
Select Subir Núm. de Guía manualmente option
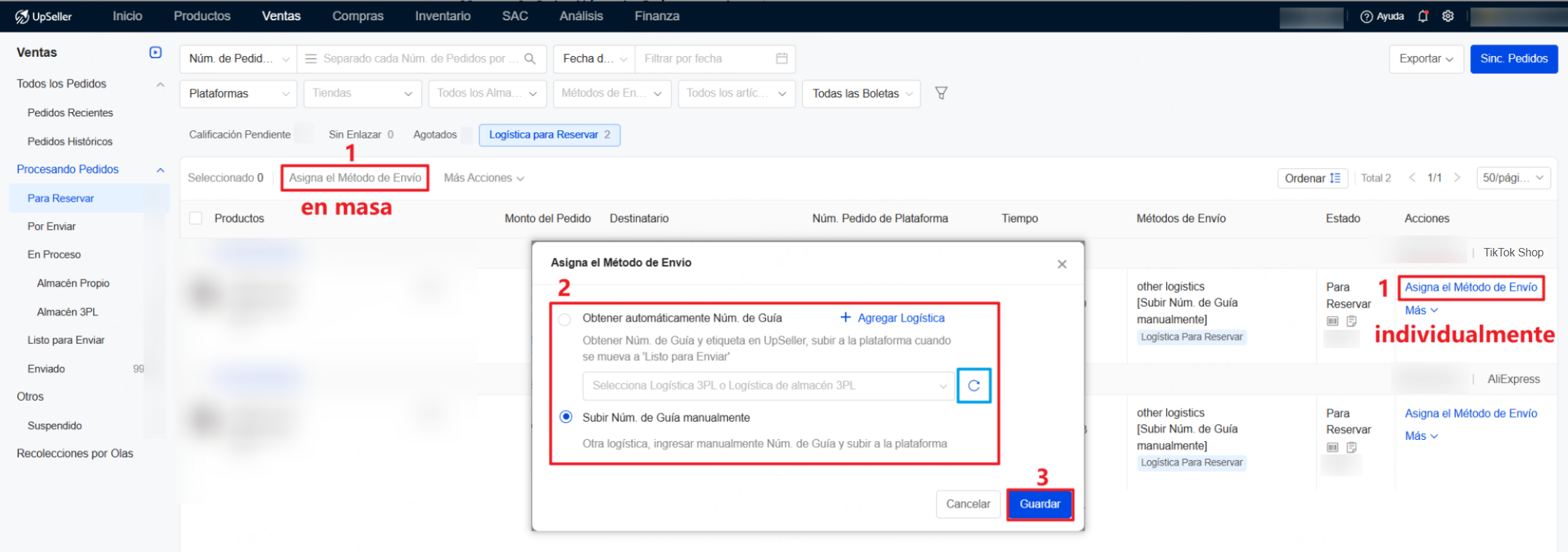(566, 417)
